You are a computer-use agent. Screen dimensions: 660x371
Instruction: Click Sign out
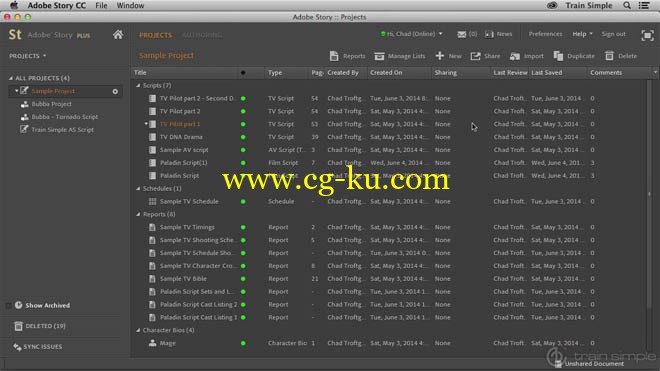613,34
